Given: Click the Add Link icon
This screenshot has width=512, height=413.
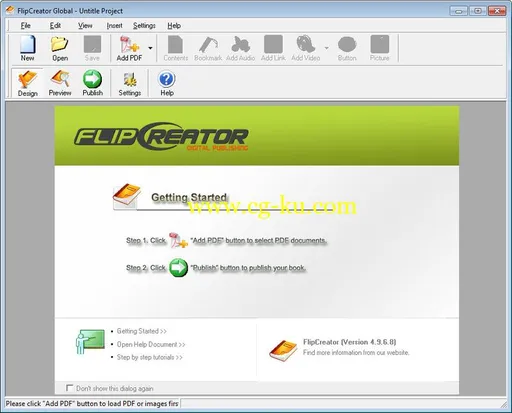Looking at the screenshot, I should pos(273,48).
